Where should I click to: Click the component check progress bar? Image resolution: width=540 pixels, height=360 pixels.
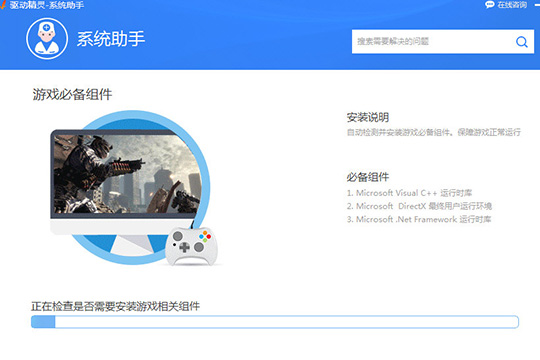(x=275, y=322)
